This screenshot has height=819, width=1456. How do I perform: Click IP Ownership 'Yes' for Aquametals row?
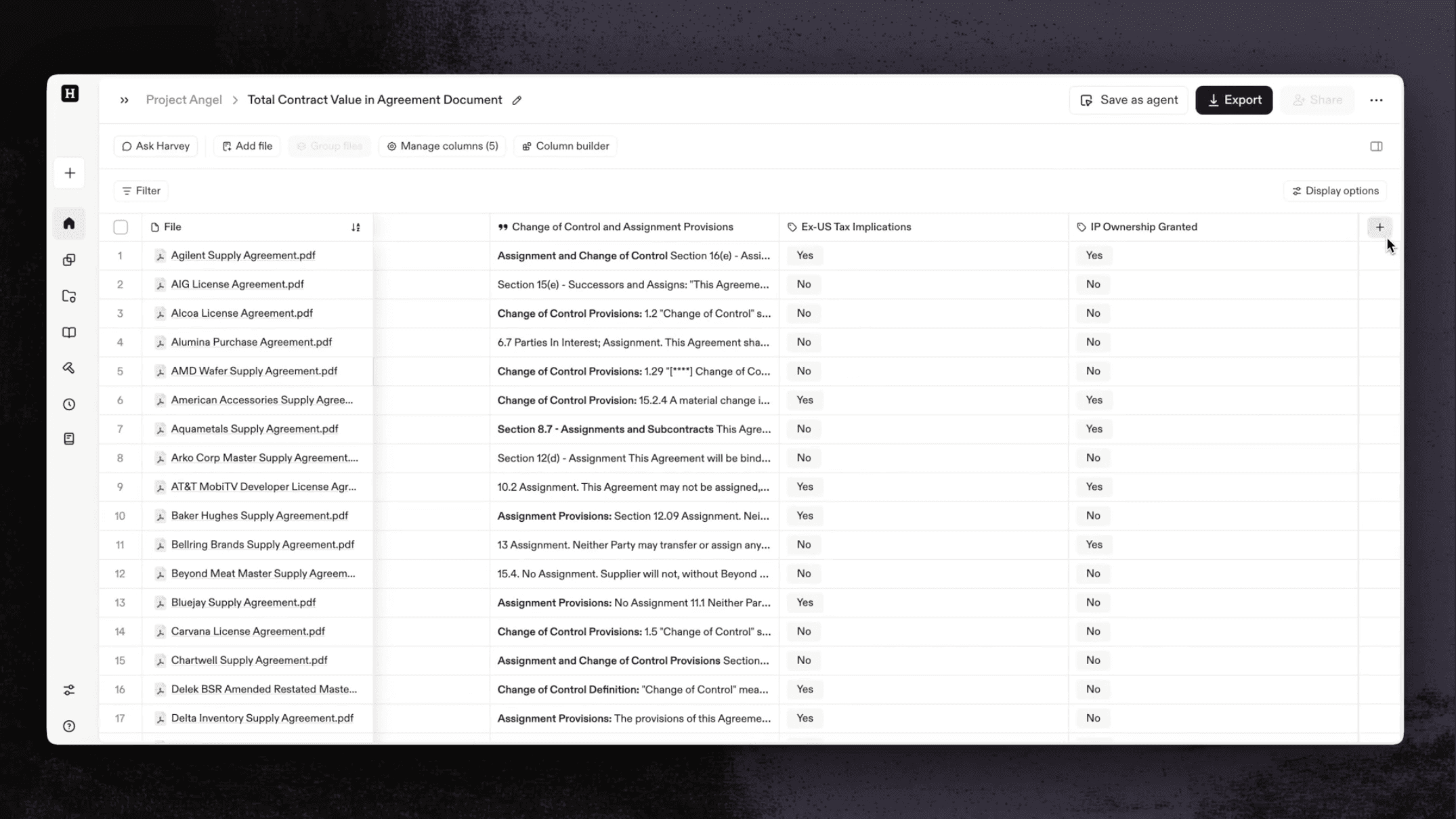tap(1094, 429)
